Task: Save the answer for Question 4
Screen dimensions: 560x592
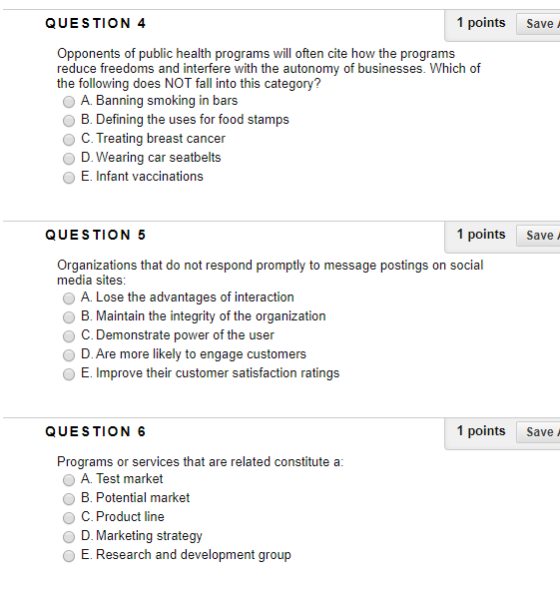Action: point(538,24)
